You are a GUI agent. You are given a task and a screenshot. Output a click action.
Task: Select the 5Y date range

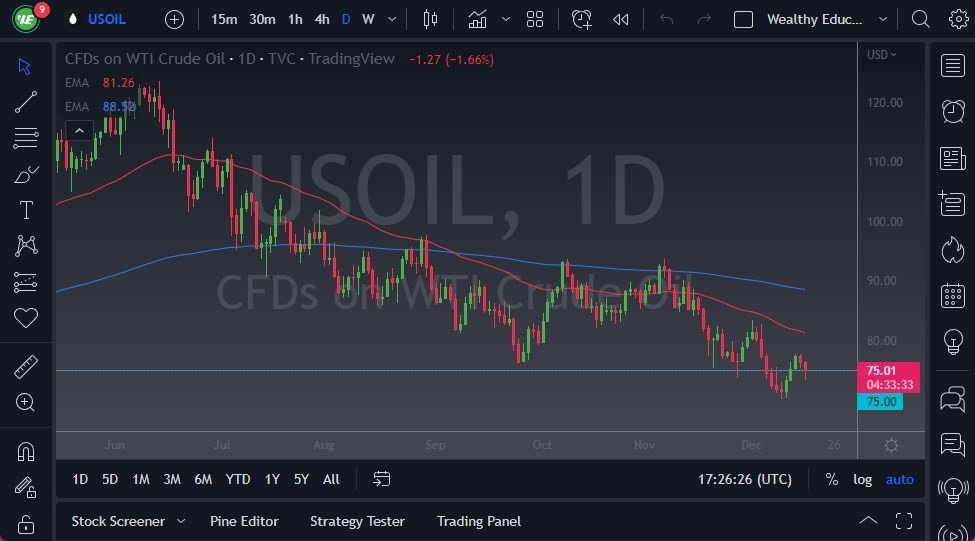tap(301, 479)
